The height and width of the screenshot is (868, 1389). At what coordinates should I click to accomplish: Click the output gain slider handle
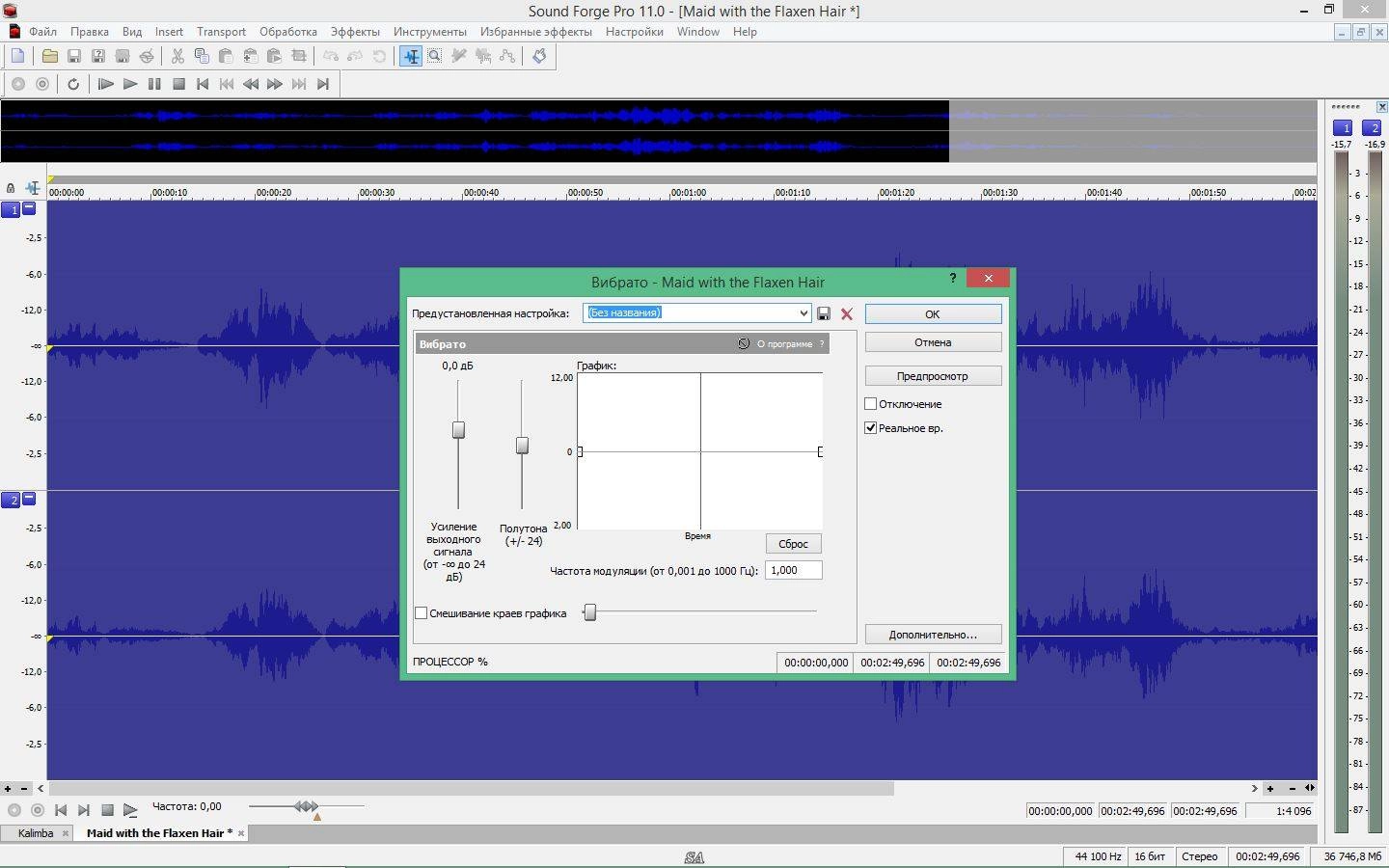pos(458,430)
